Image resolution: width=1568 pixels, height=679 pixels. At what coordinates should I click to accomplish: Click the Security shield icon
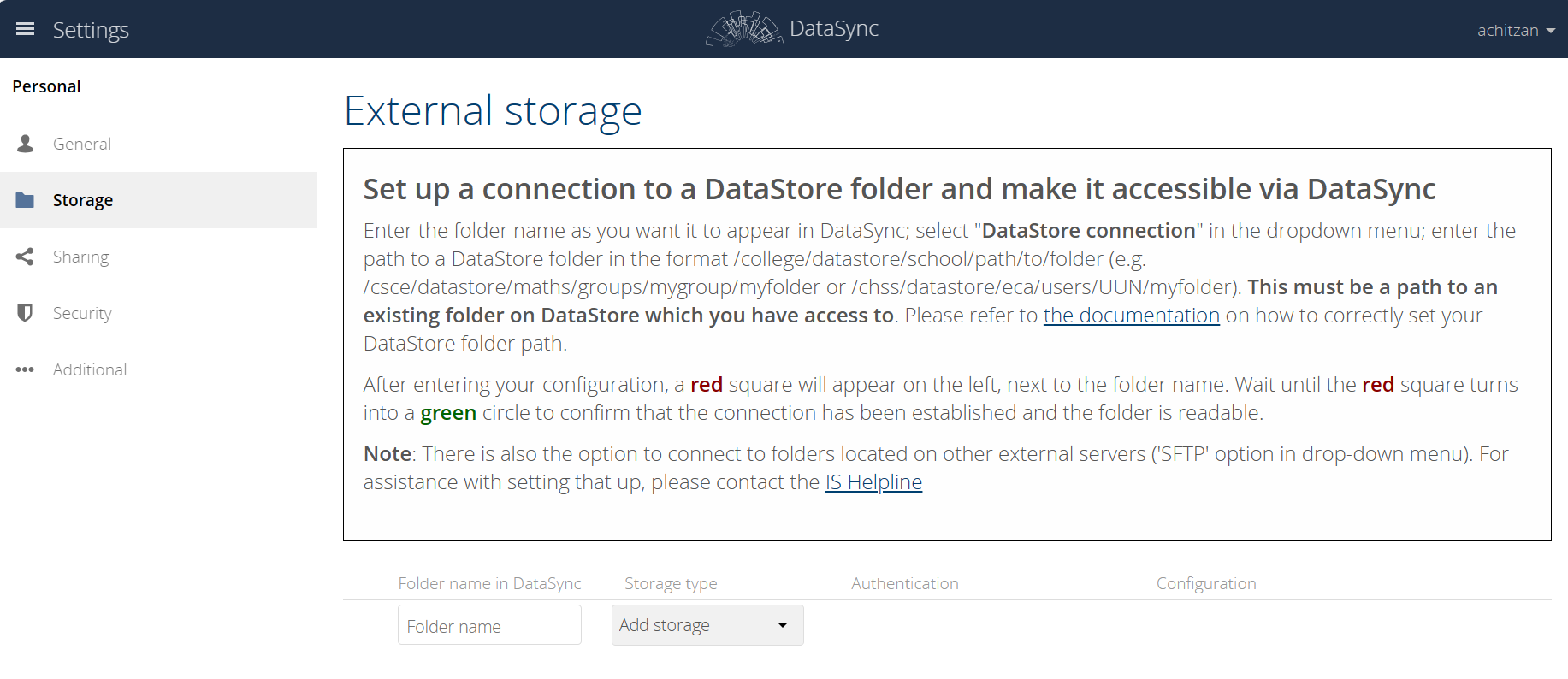pos(26,313)
